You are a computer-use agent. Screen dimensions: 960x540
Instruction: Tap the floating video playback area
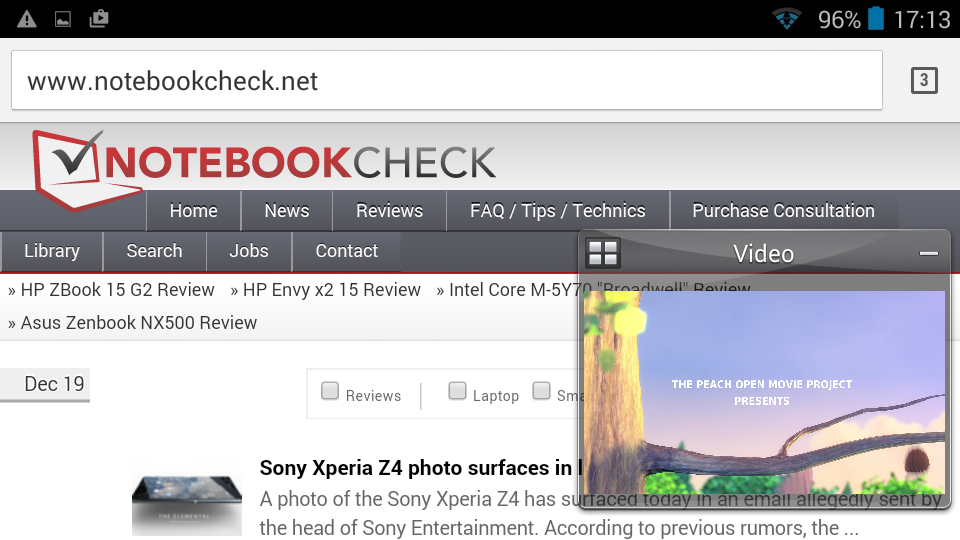click(764, 392)
